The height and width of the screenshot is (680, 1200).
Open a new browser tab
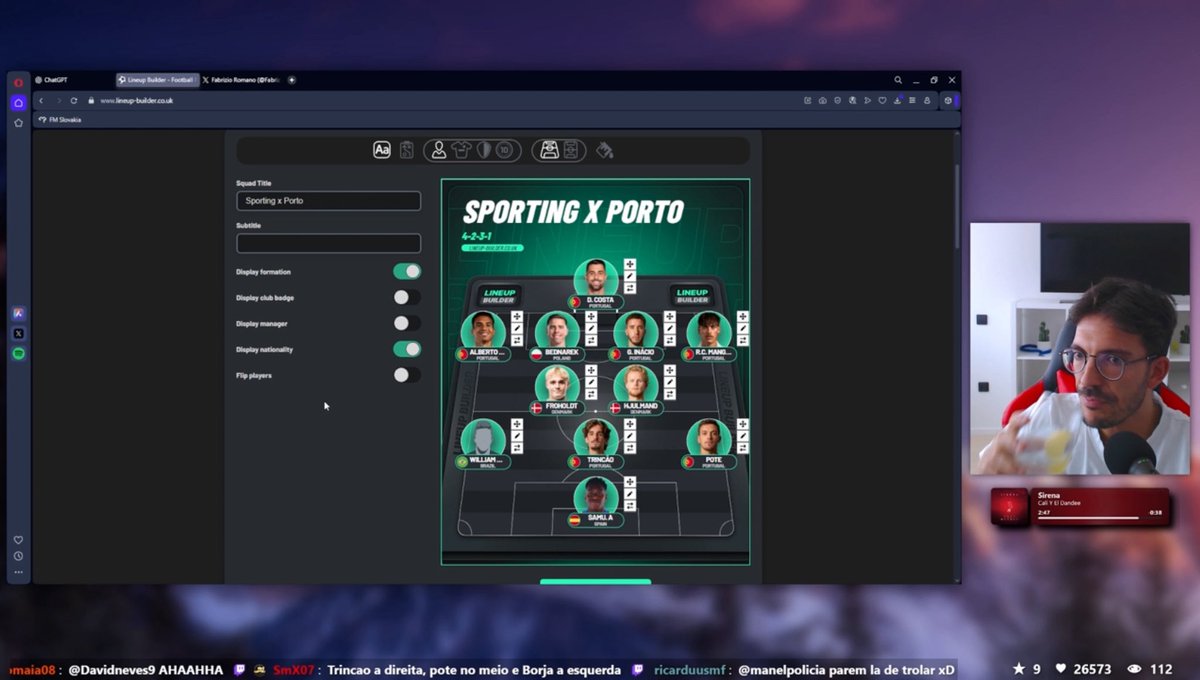pos(292,80)
